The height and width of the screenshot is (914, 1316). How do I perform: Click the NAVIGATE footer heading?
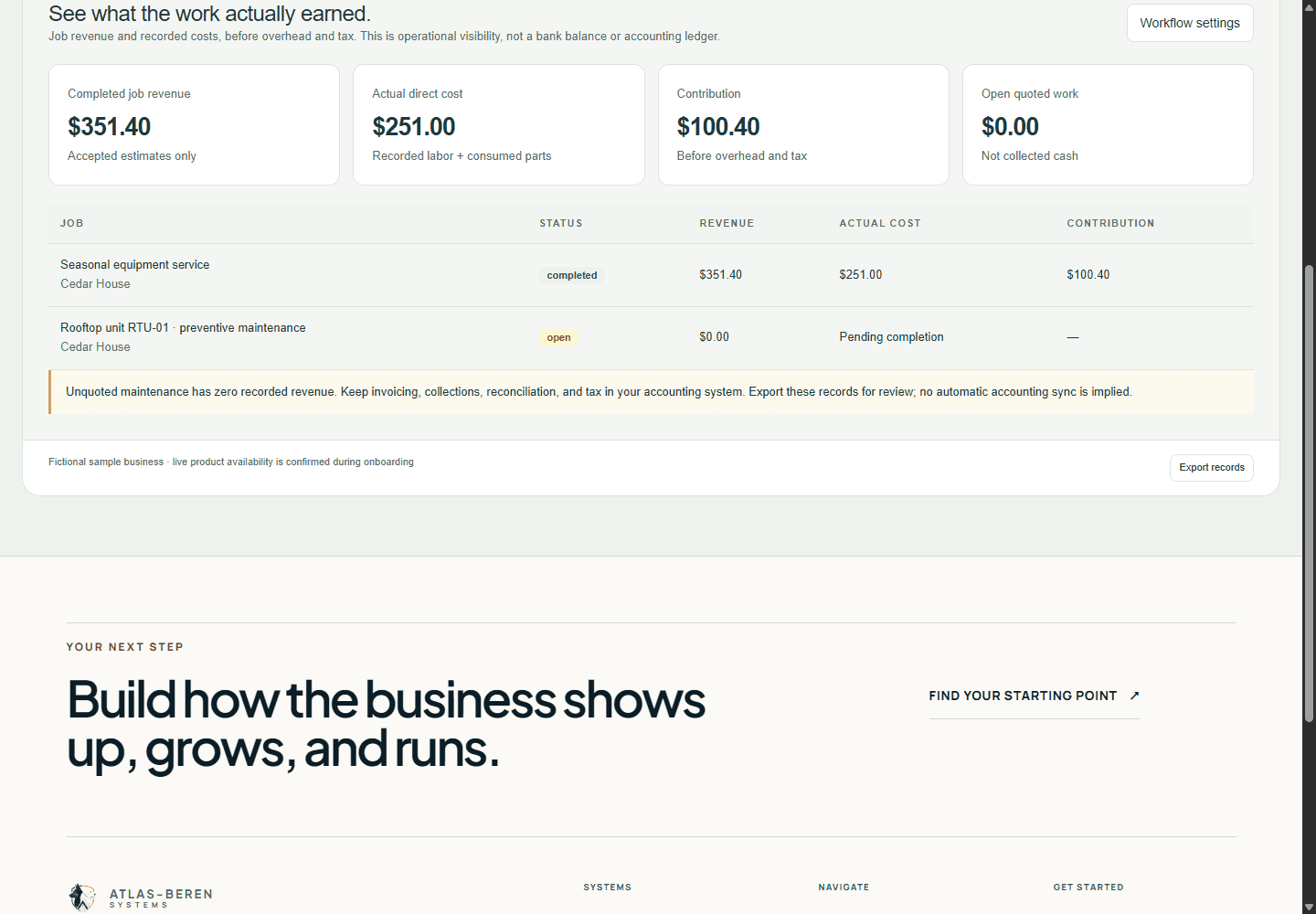(x=844, y=887)
